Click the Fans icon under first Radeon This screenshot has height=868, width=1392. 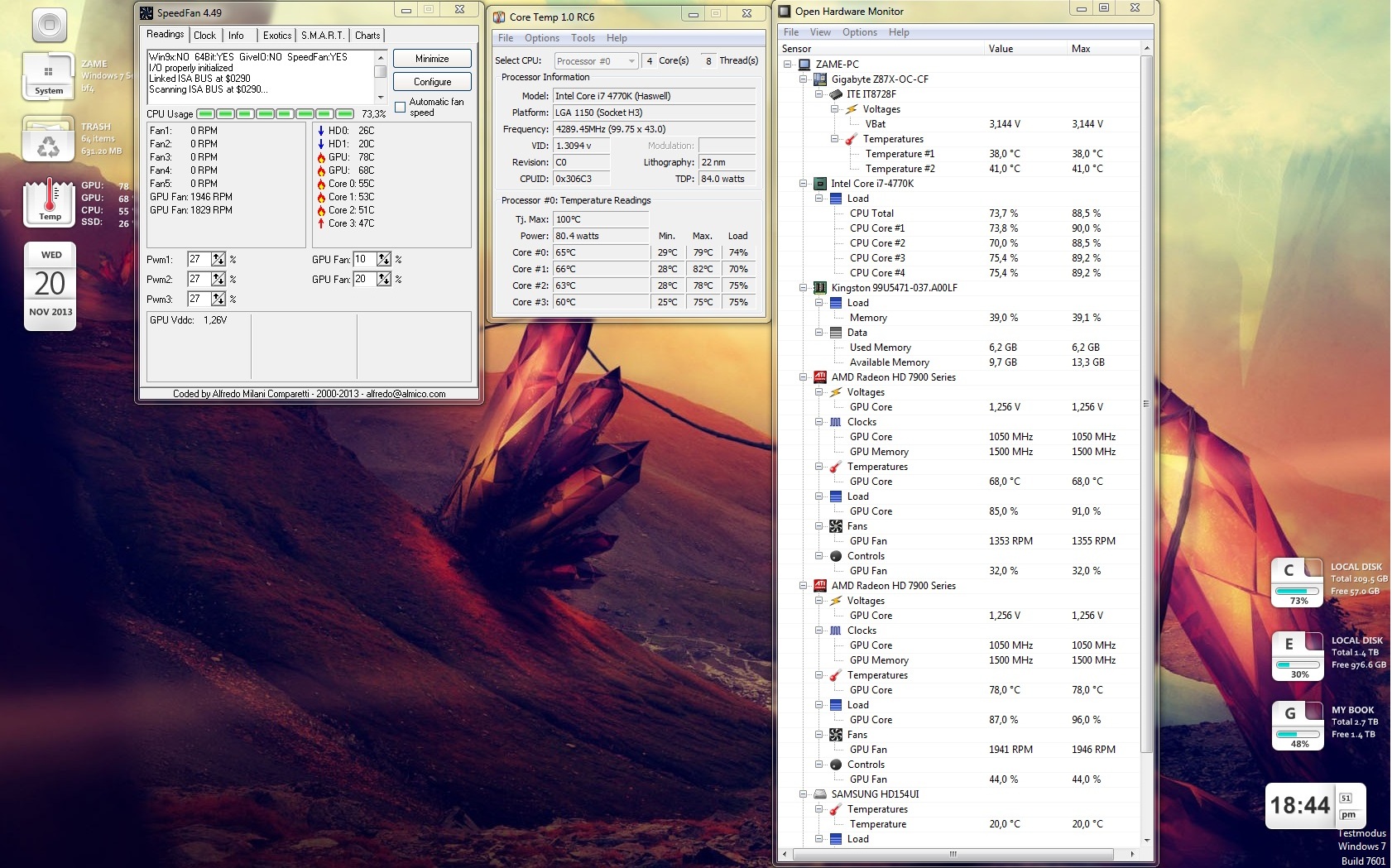[836, 526]
